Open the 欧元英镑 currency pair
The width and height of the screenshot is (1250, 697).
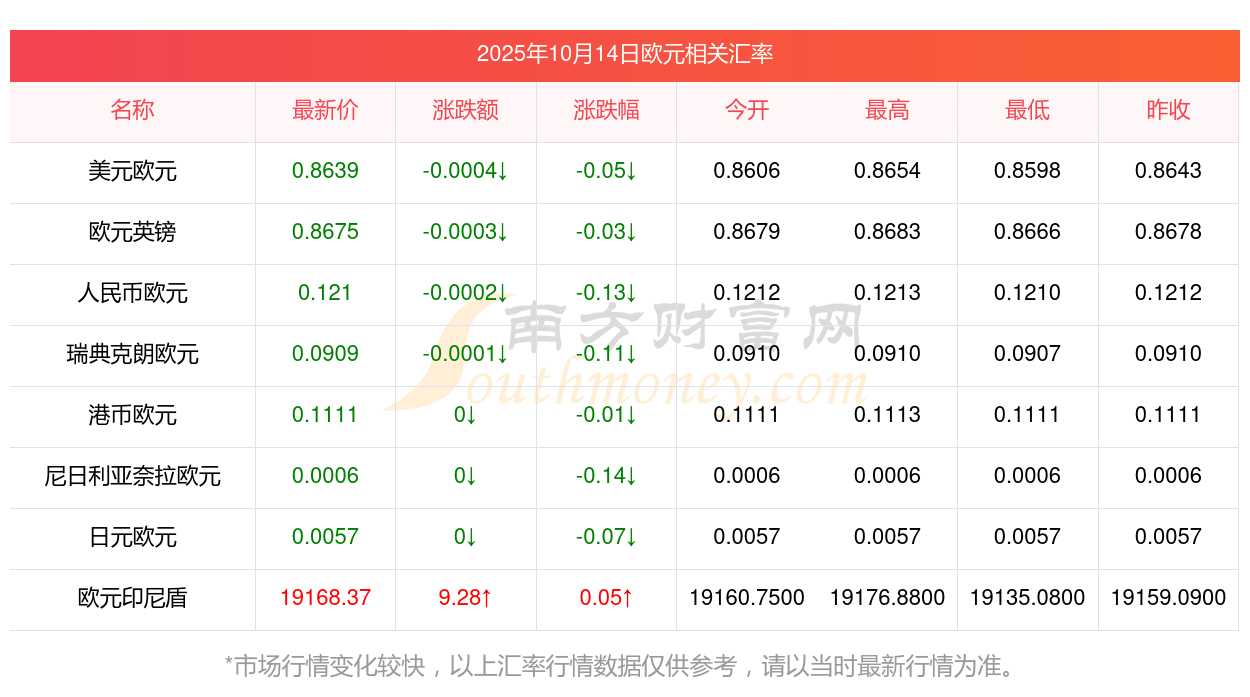point(132,233)
